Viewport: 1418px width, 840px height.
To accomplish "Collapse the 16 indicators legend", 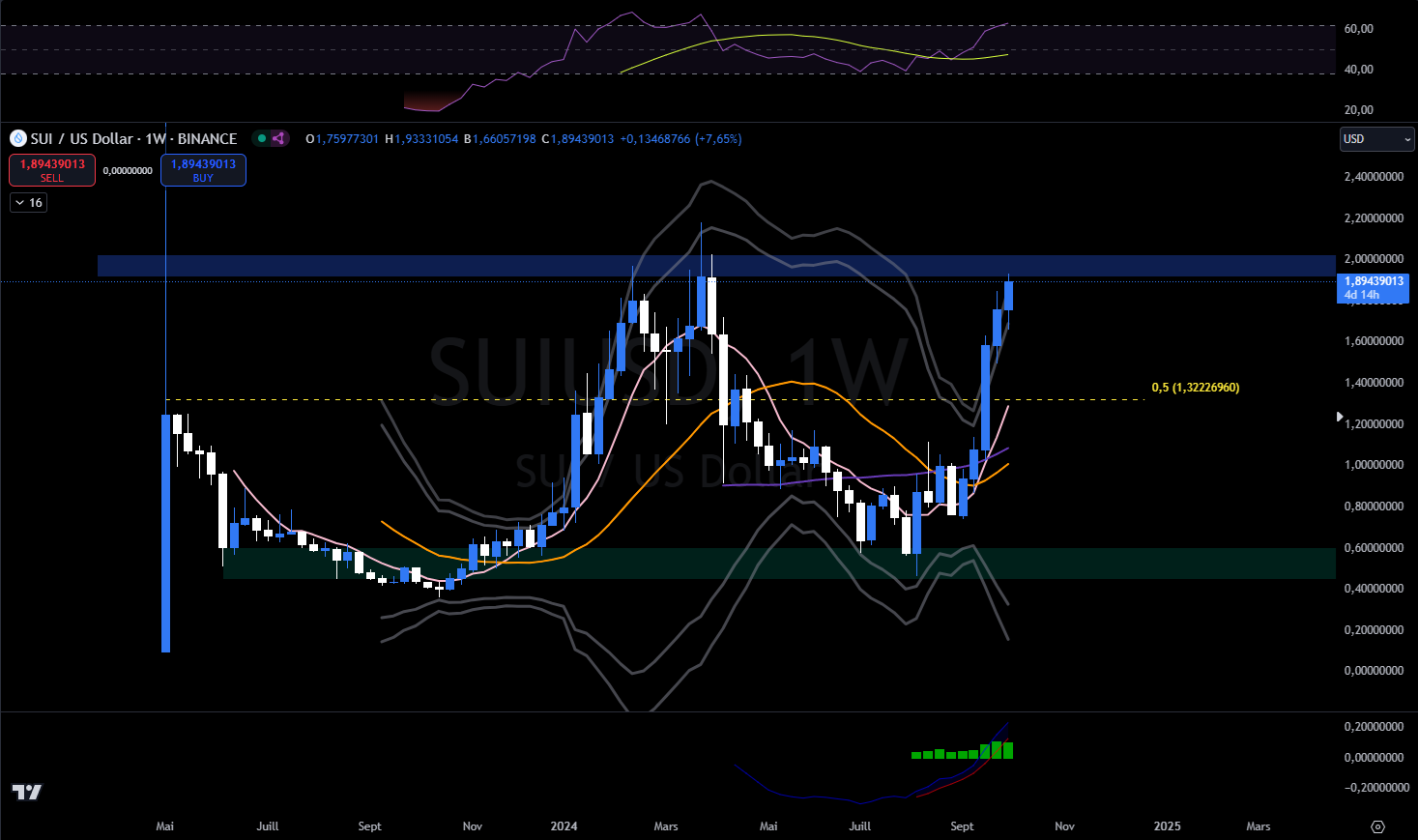I will point(28,203).
